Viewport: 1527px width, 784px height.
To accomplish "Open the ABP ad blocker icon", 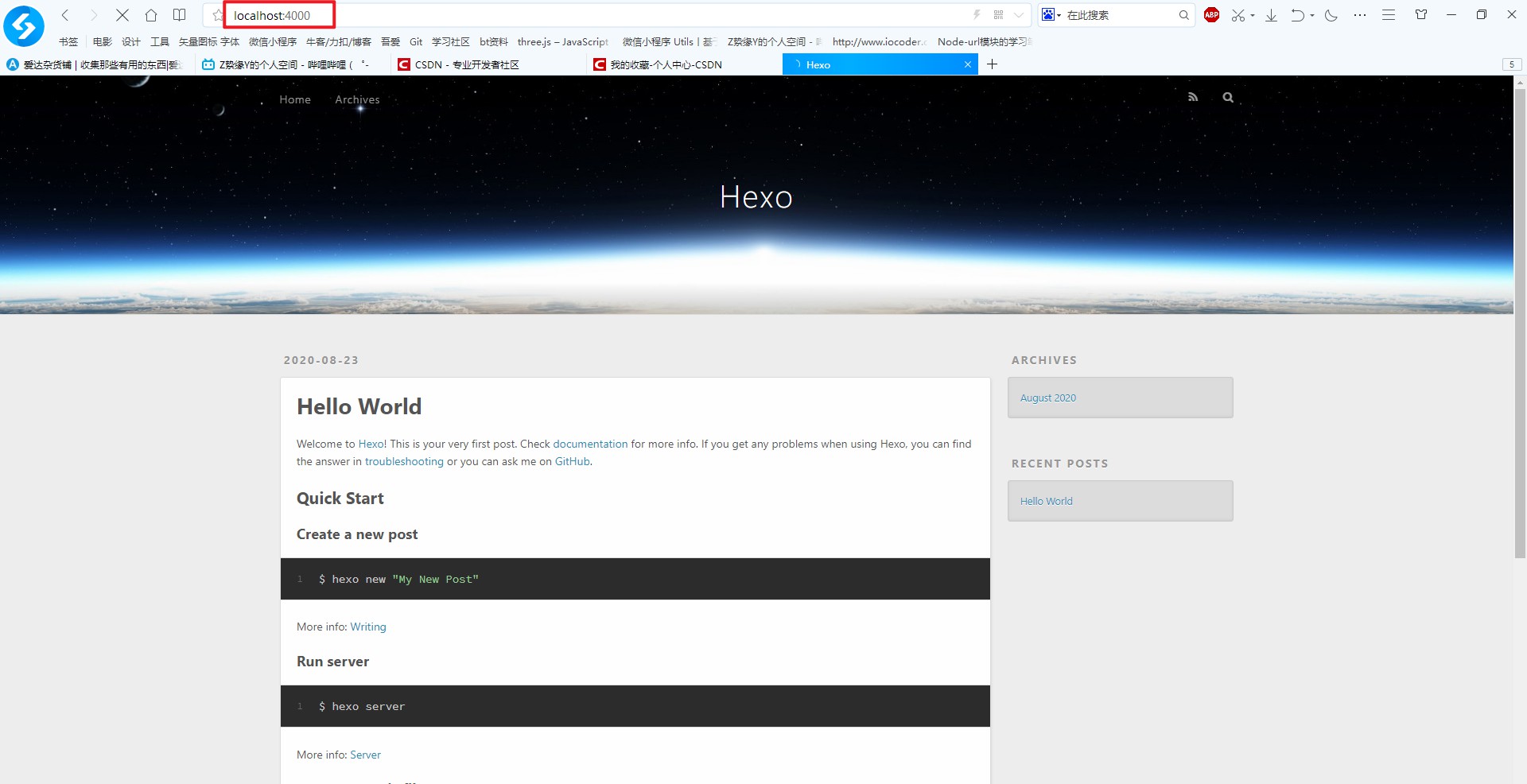I will tap(1212, 14).
